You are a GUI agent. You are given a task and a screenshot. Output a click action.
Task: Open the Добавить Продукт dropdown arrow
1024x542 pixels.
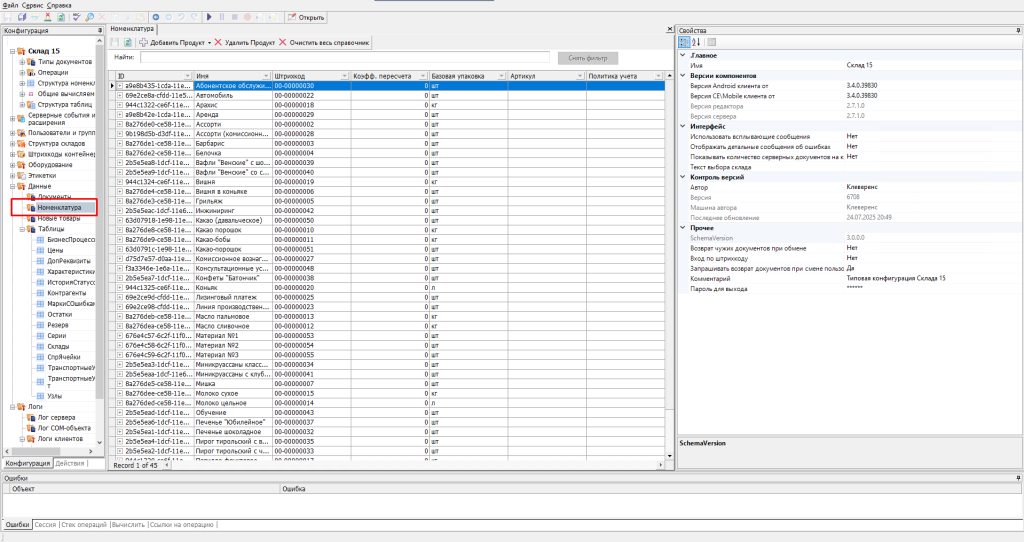209,43
